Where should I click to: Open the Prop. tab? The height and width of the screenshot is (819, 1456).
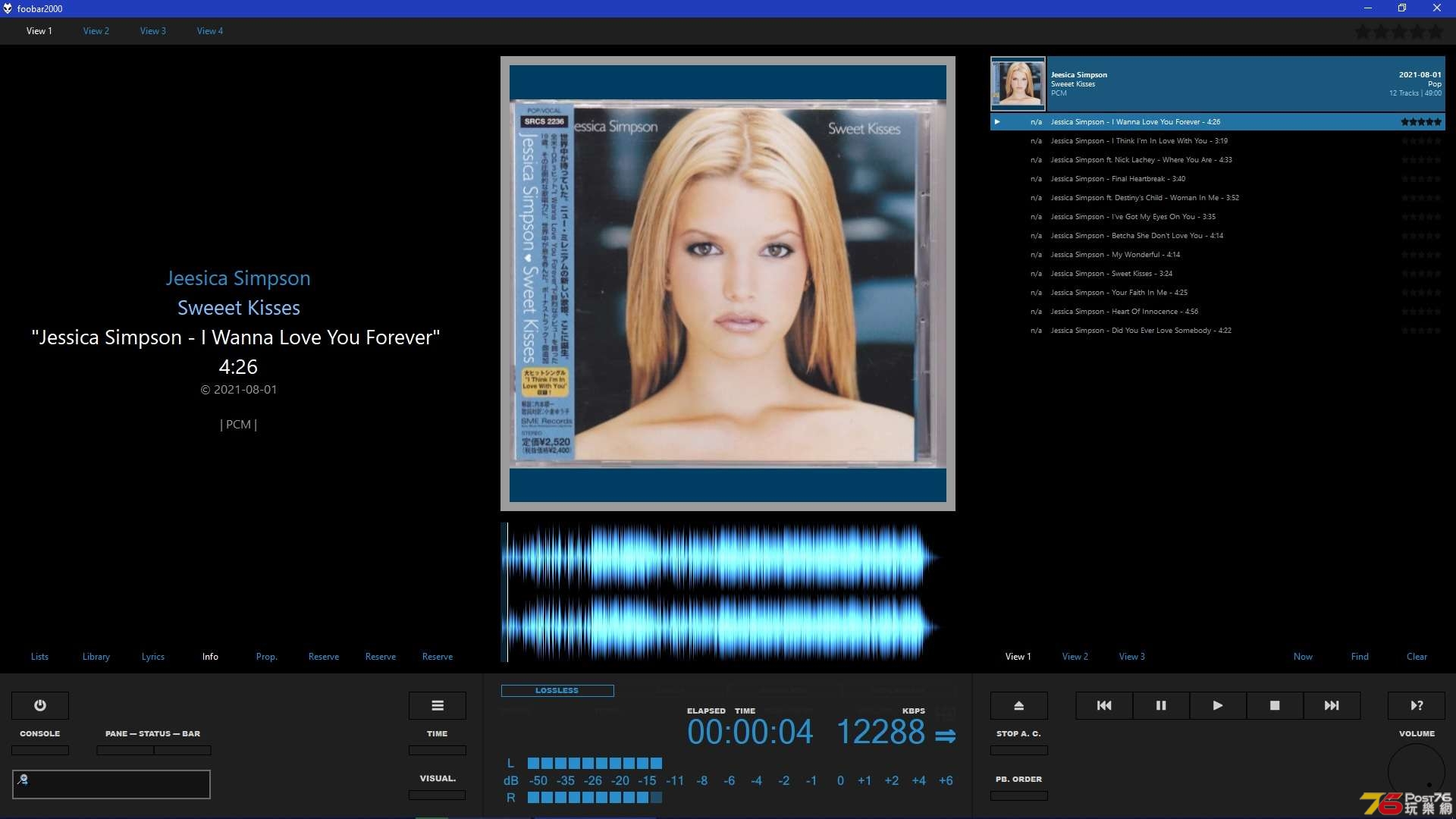pyautogui.click(x=267, y=657)
